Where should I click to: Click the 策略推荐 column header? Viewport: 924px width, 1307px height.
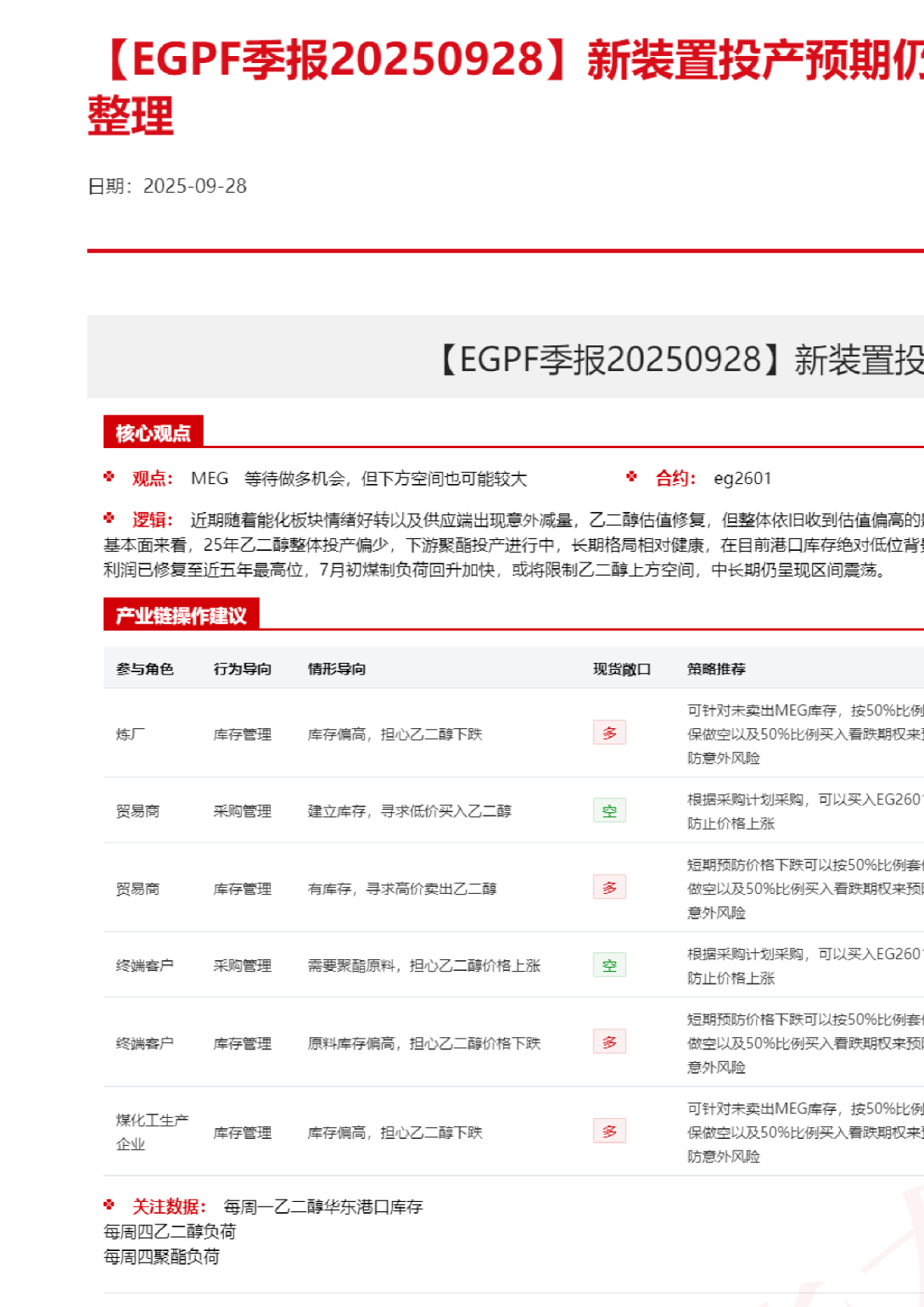click(x=716, y=669)
